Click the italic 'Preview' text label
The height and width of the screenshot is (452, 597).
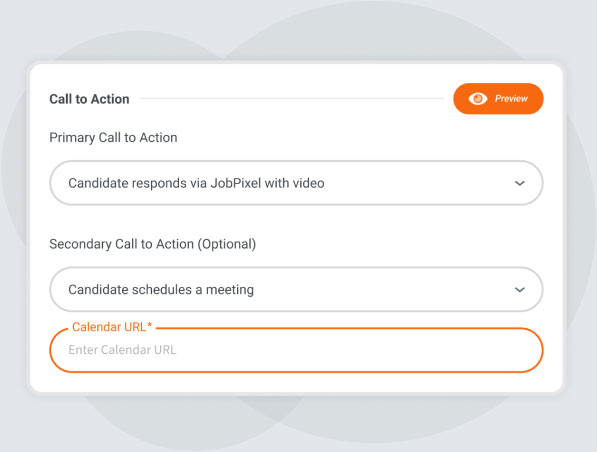(511, 99)
